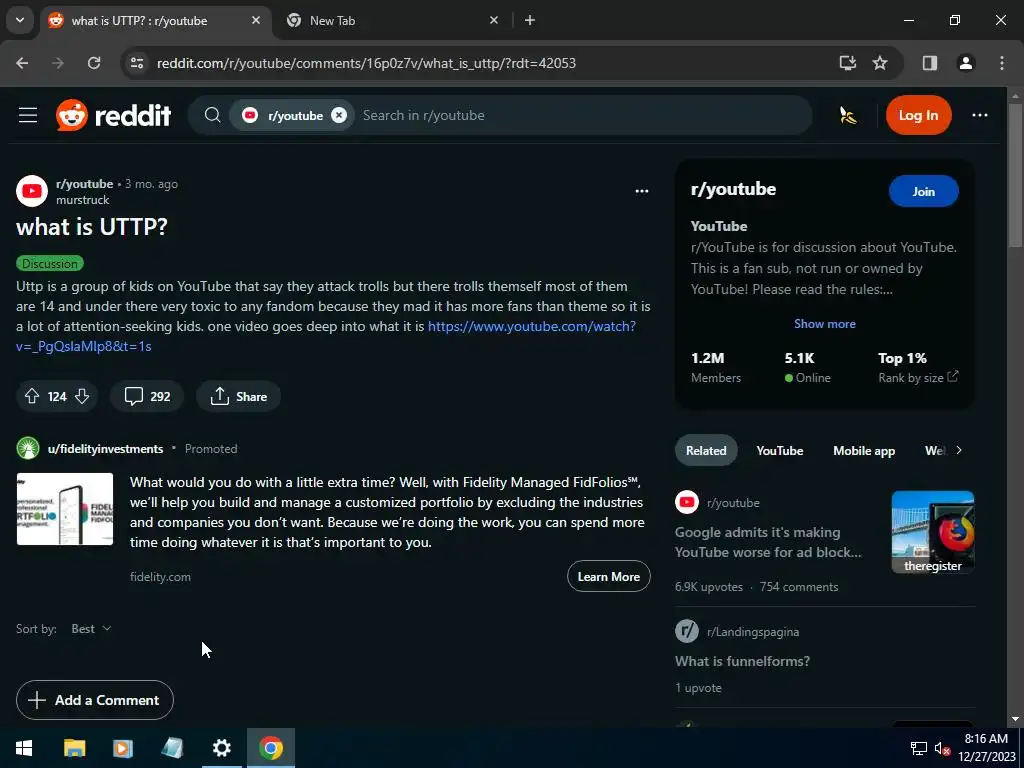Open the 292 comments button
The width and height of the screenshot is (1024, 768).
(x=147, y=396)
